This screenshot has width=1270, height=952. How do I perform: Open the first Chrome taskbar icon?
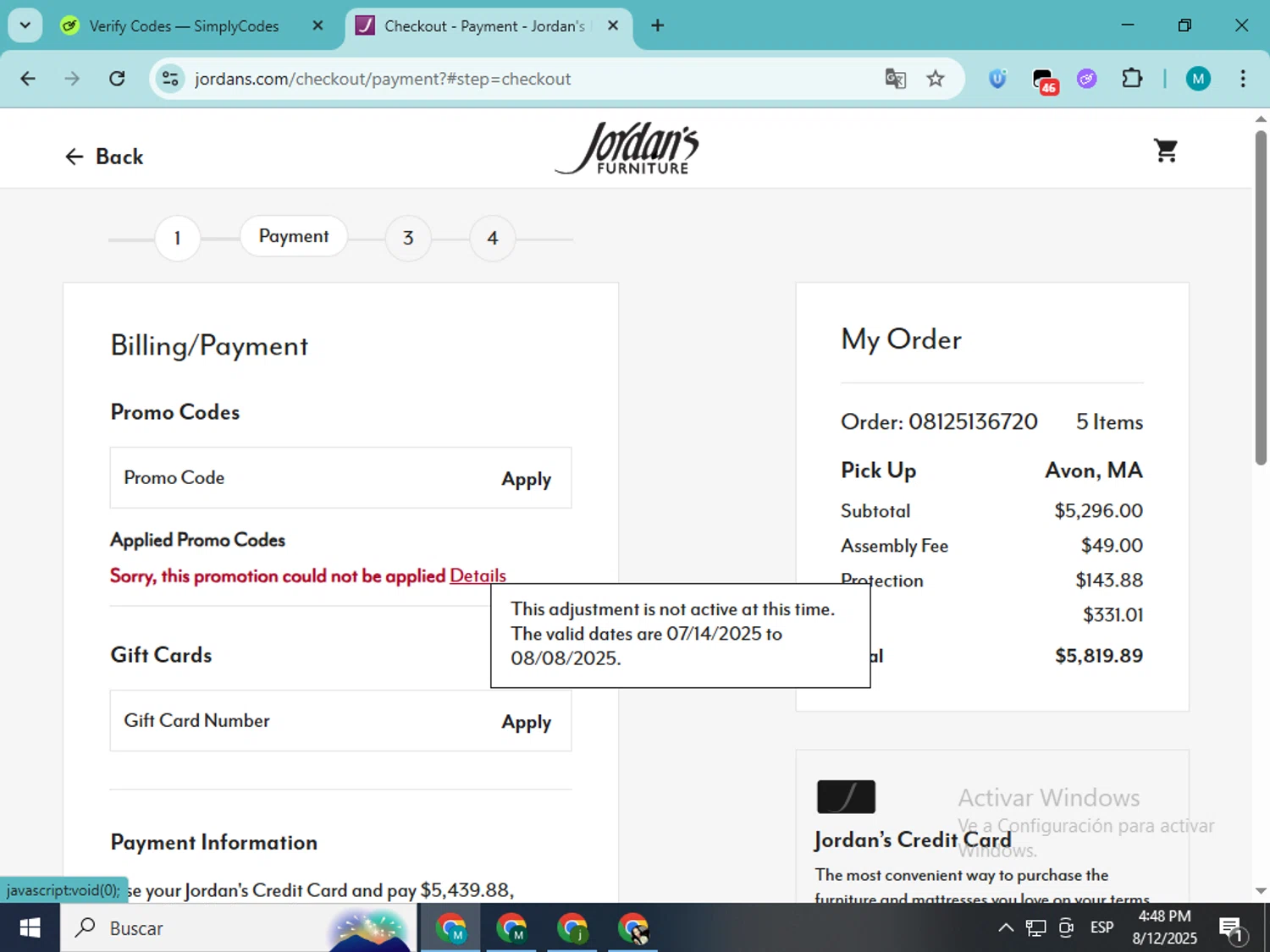(x=451, y=928)
